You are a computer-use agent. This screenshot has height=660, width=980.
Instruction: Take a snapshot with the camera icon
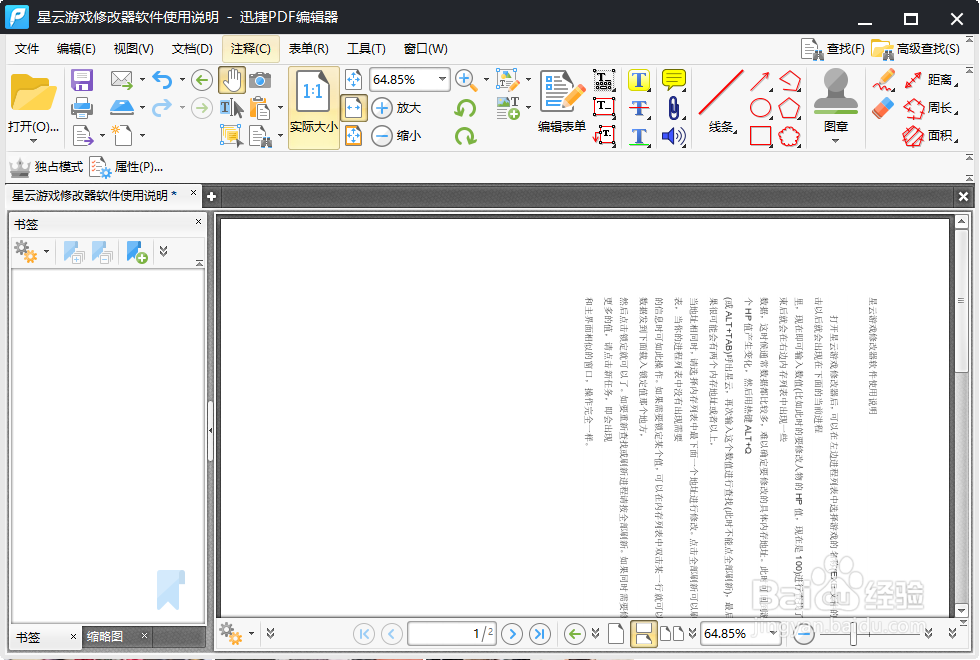pyautogui.click(x=260, y=80)
